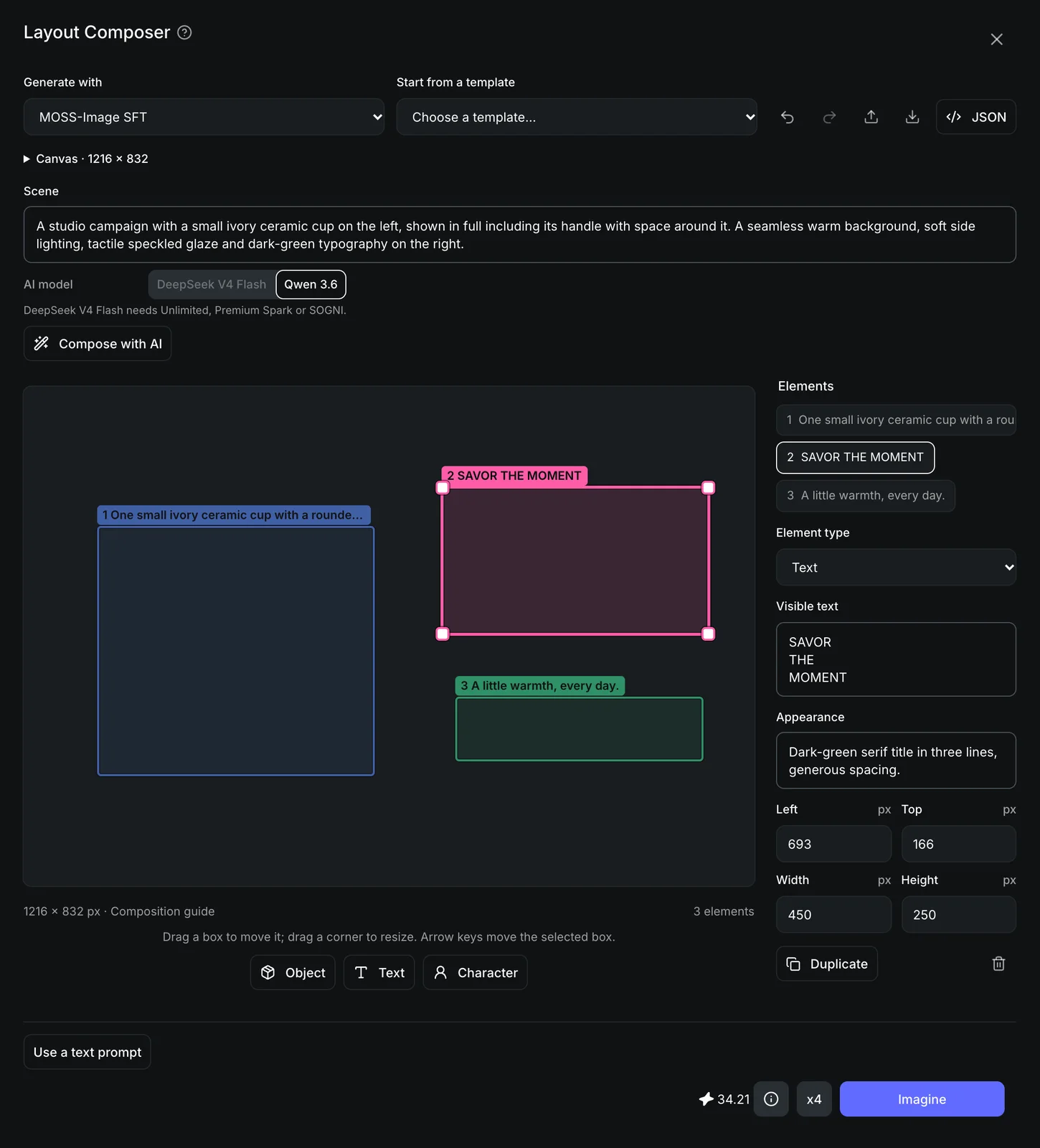Image resolution: width=1040 pixels, height=1148 pixels.
Task: Select element 3 A little warmth in list
Action: coord(865,495)
